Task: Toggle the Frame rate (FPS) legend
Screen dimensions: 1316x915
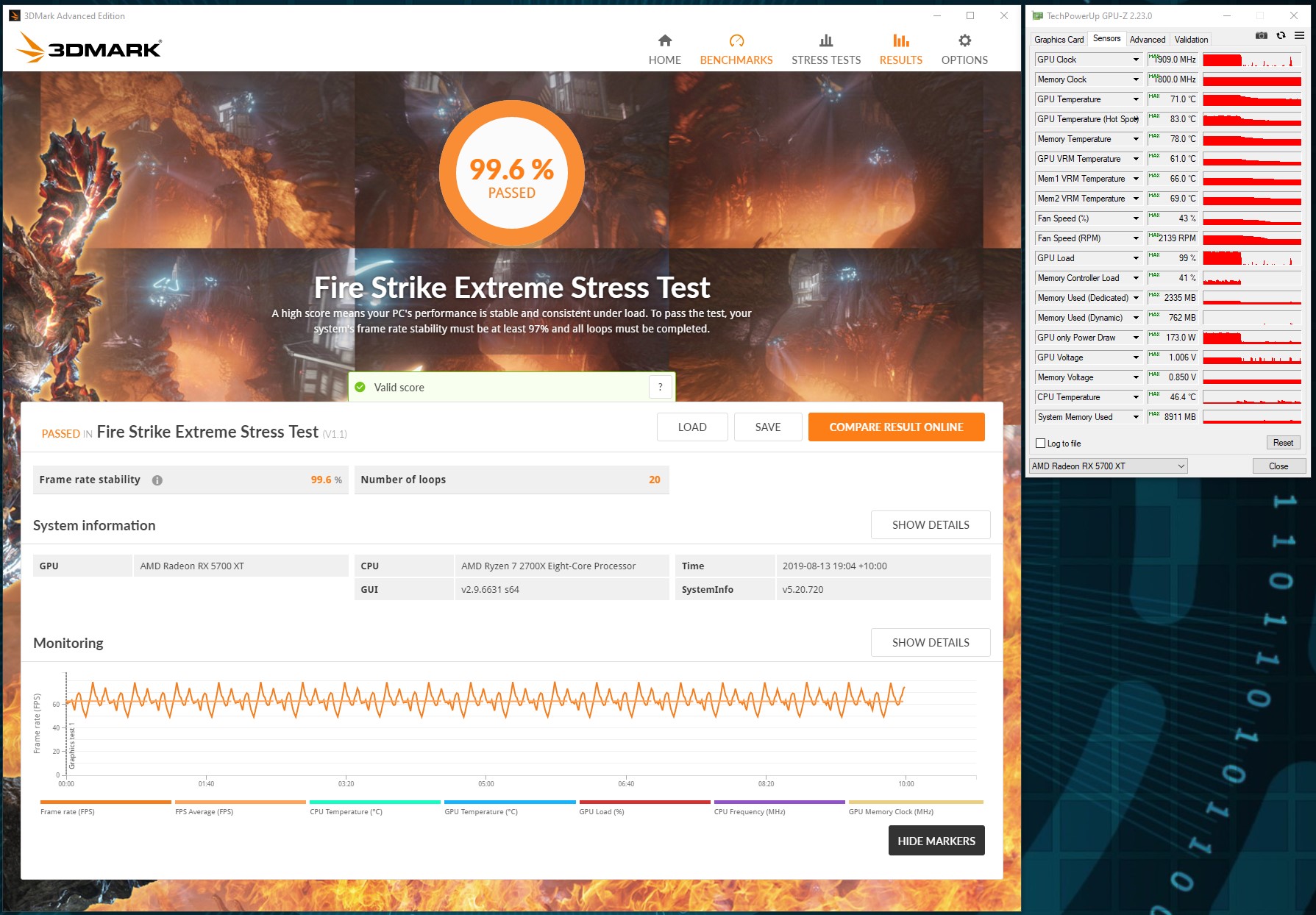Action: pos(106,808)
